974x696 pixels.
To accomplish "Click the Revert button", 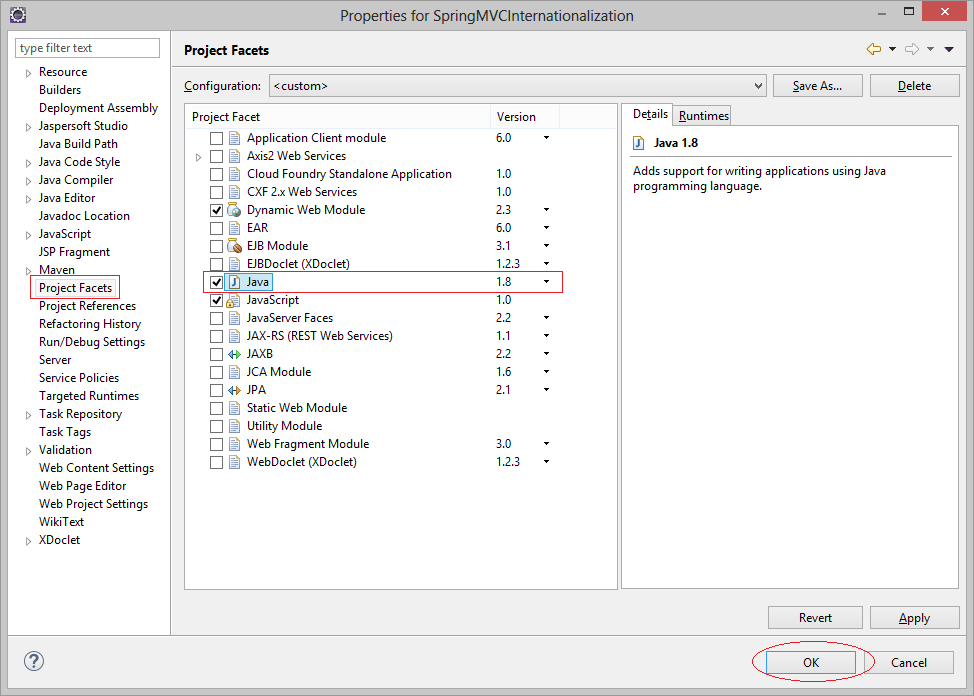I will tap(815, 618).
